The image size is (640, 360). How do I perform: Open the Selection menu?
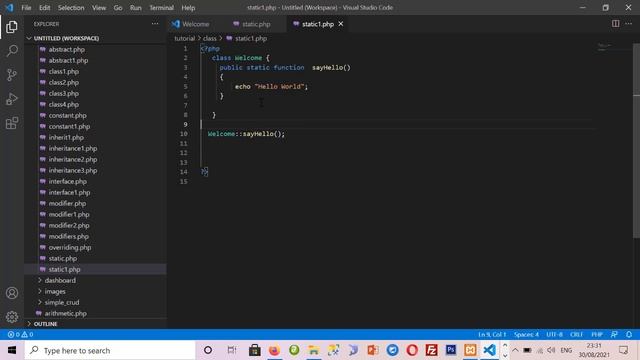pos(71,7)
